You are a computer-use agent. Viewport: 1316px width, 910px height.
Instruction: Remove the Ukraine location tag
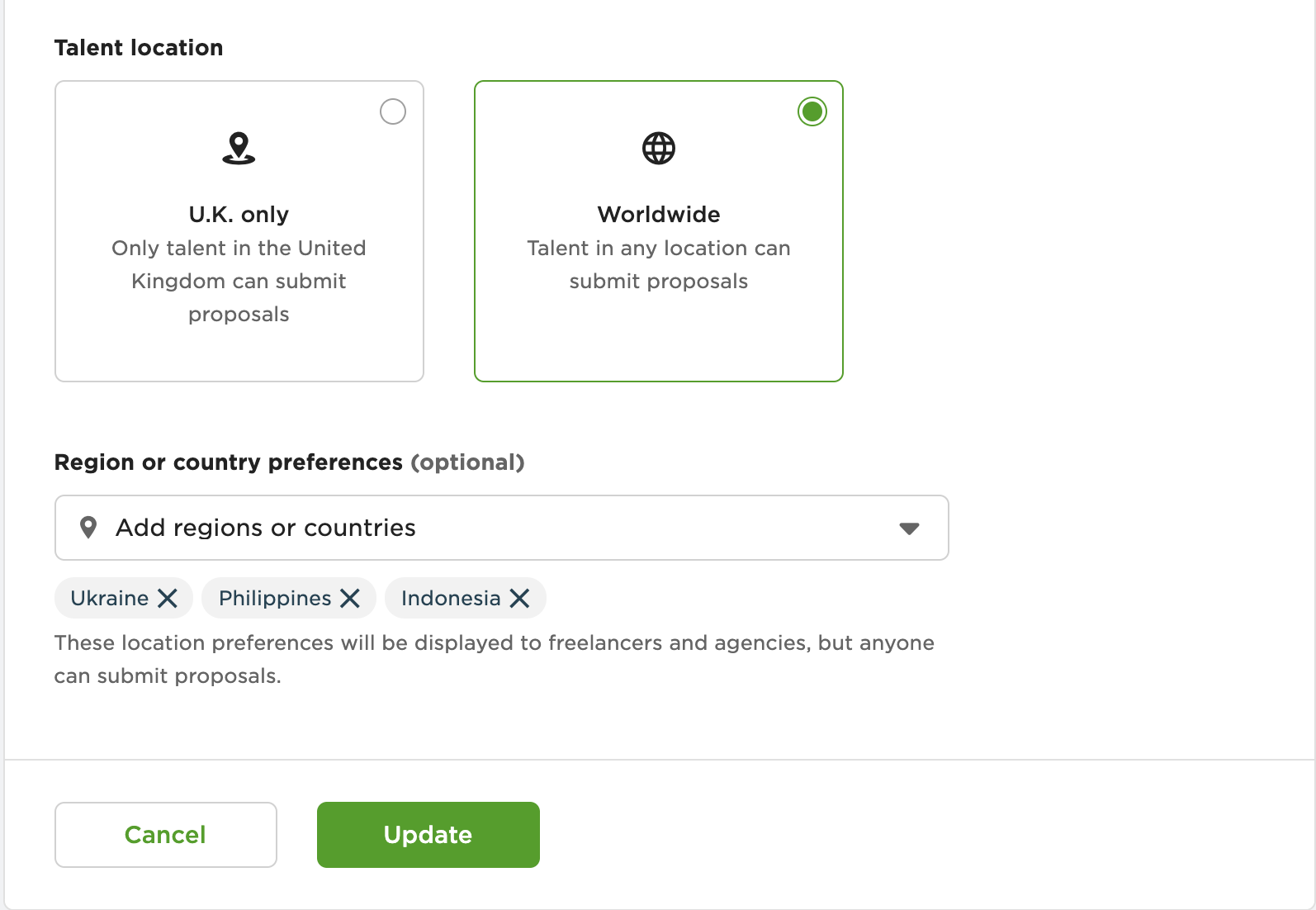point(168,599)
